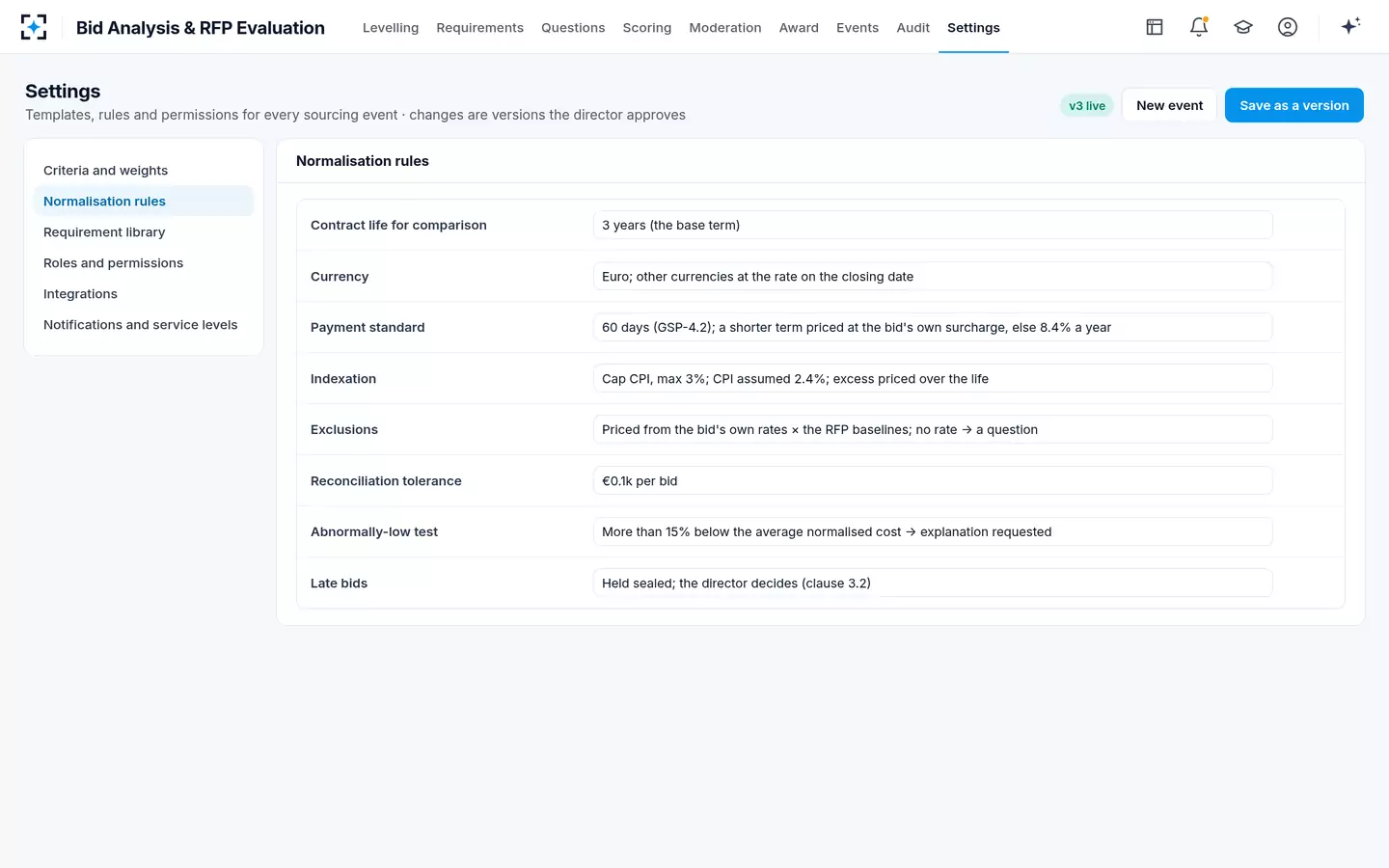Edit the Currency rule field
The image size is (1389, 868).
(933, 276)
